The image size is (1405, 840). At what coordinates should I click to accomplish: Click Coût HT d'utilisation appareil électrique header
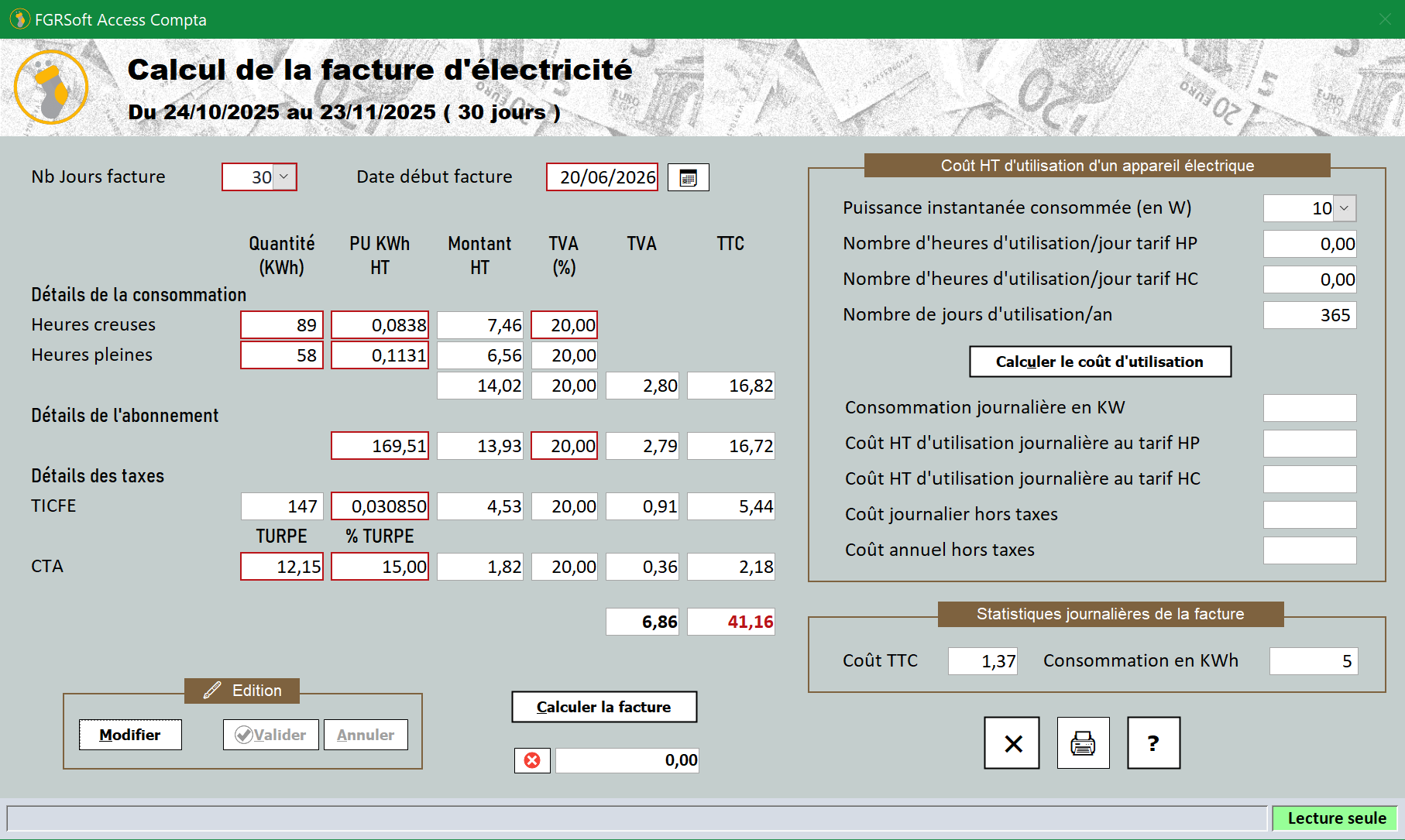coord(1098,166)
